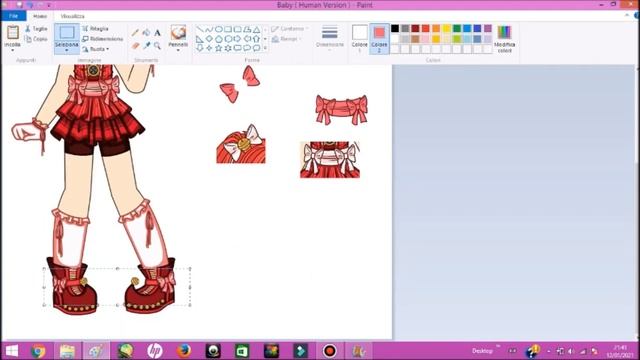This screenshot has width=640, height=360.
Task: Collapse the ribbon with the chevron
Action: pyautogui.click(x=627, y=16)
